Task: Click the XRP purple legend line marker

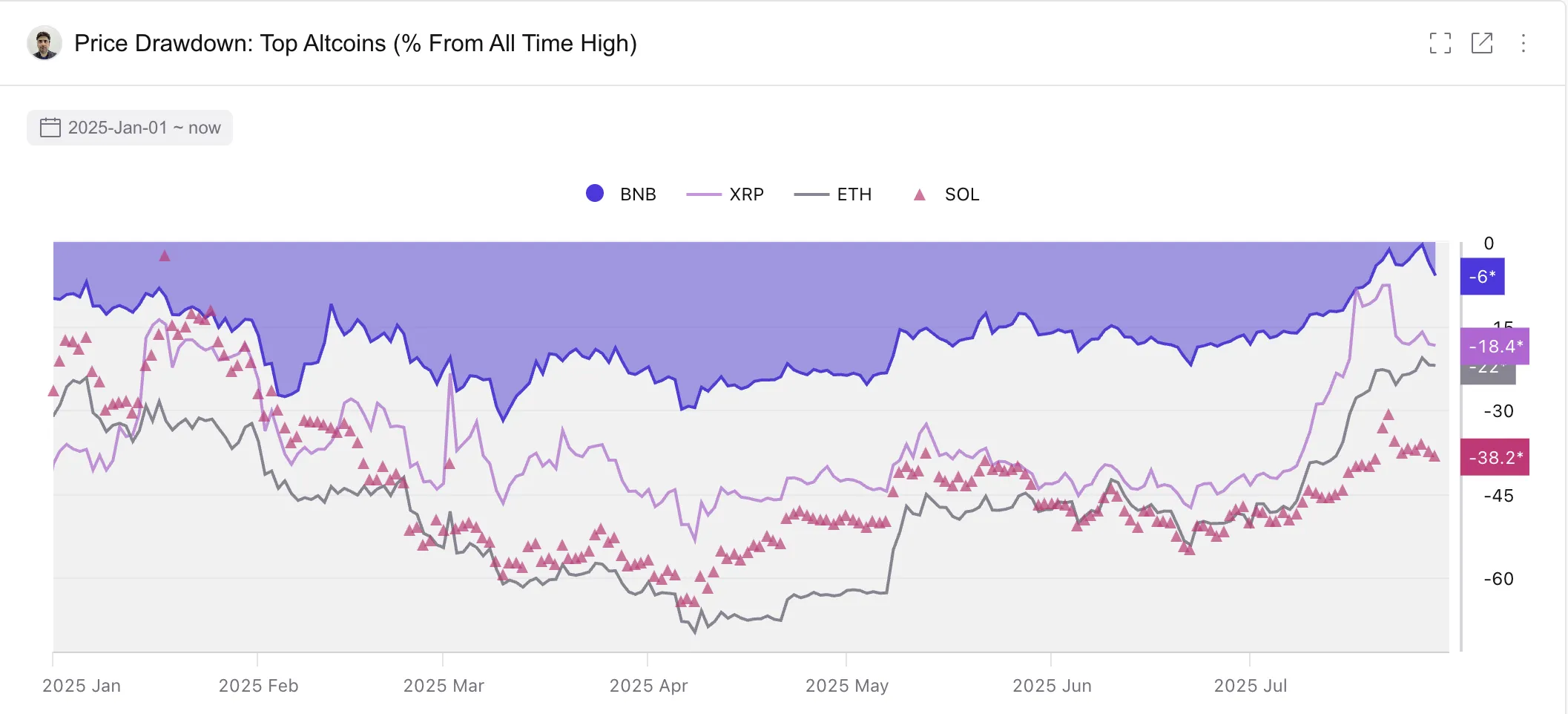Action: point(704,194)
